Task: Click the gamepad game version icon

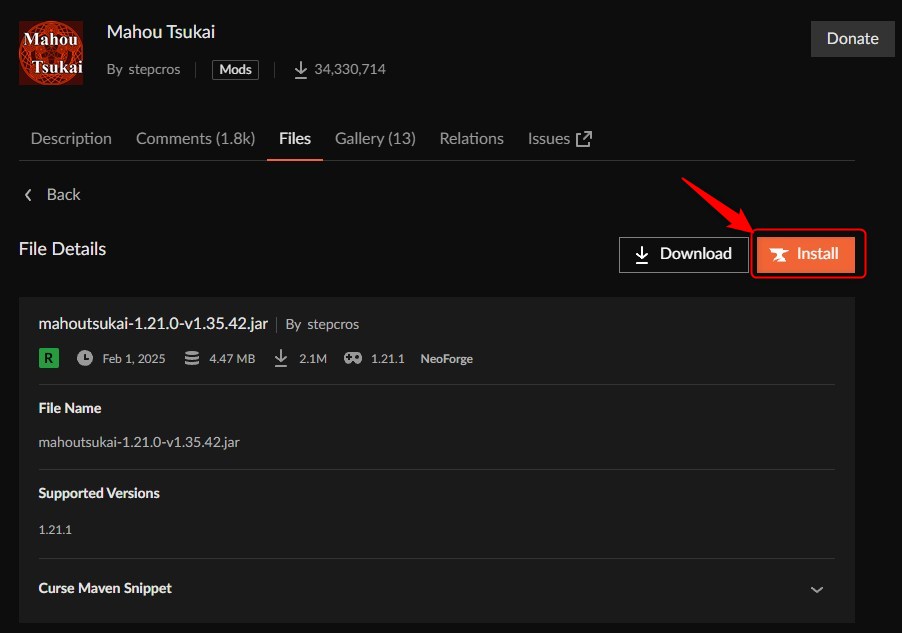Action: click(353, 358)
